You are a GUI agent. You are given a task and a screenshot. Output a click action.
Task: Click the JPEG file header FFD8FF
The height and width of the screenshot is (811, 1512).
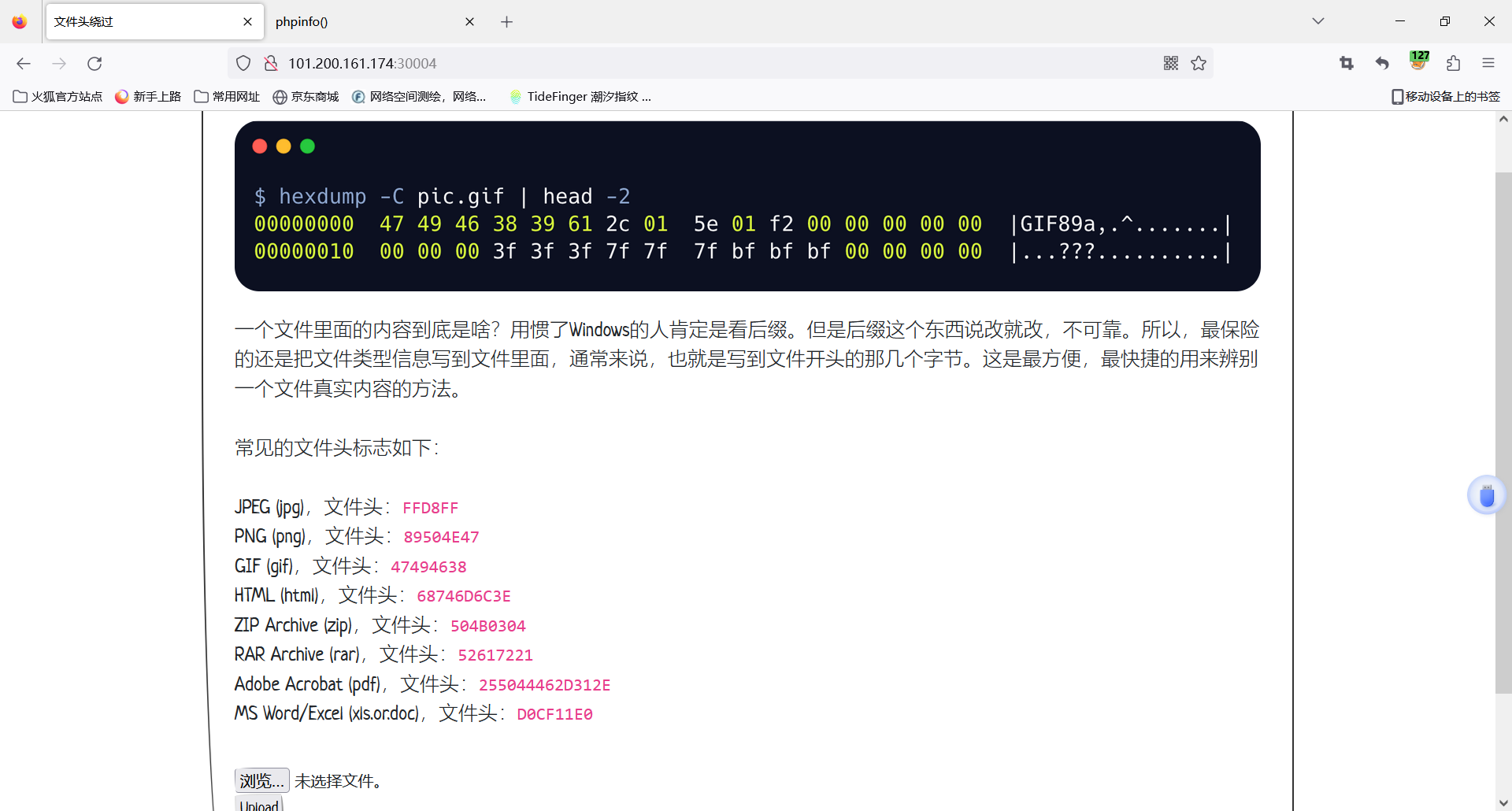pos(430,508)
